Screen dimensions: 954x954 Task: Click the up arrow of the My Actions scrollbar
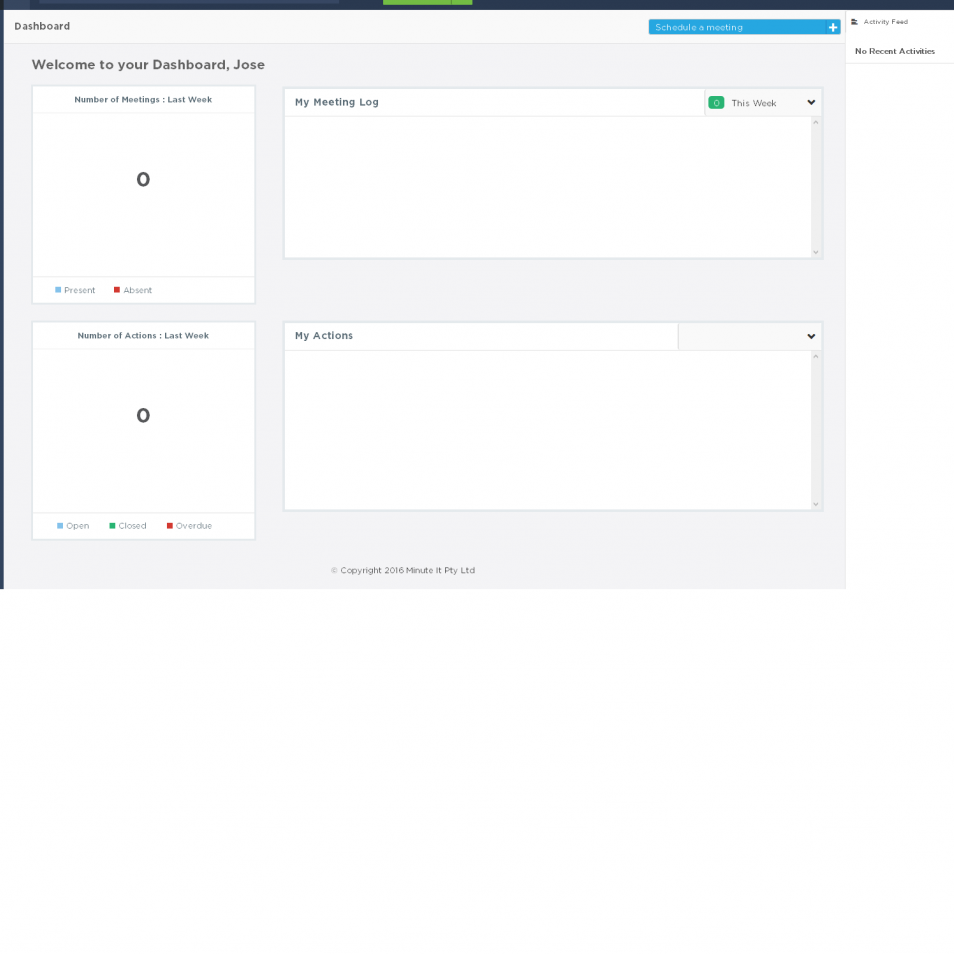(816, 357)
